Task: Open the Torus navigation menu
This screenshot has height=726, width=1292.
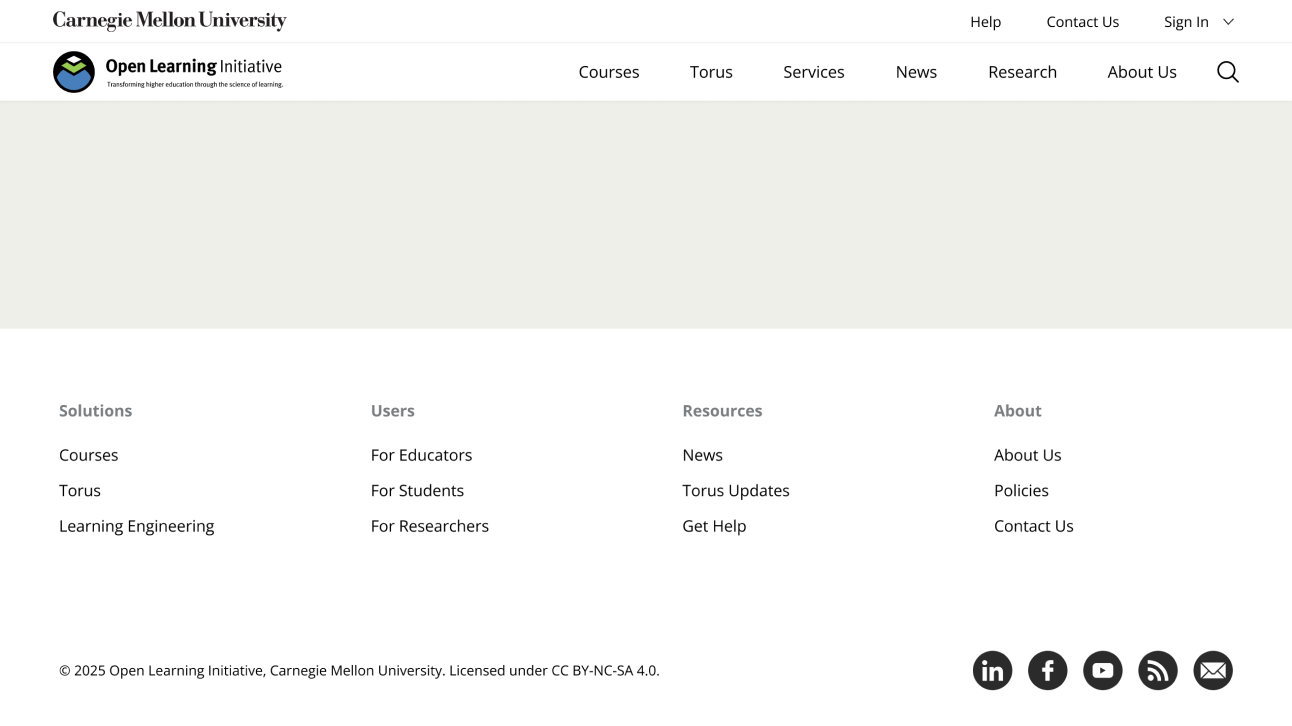Action: tap(711, 72)
